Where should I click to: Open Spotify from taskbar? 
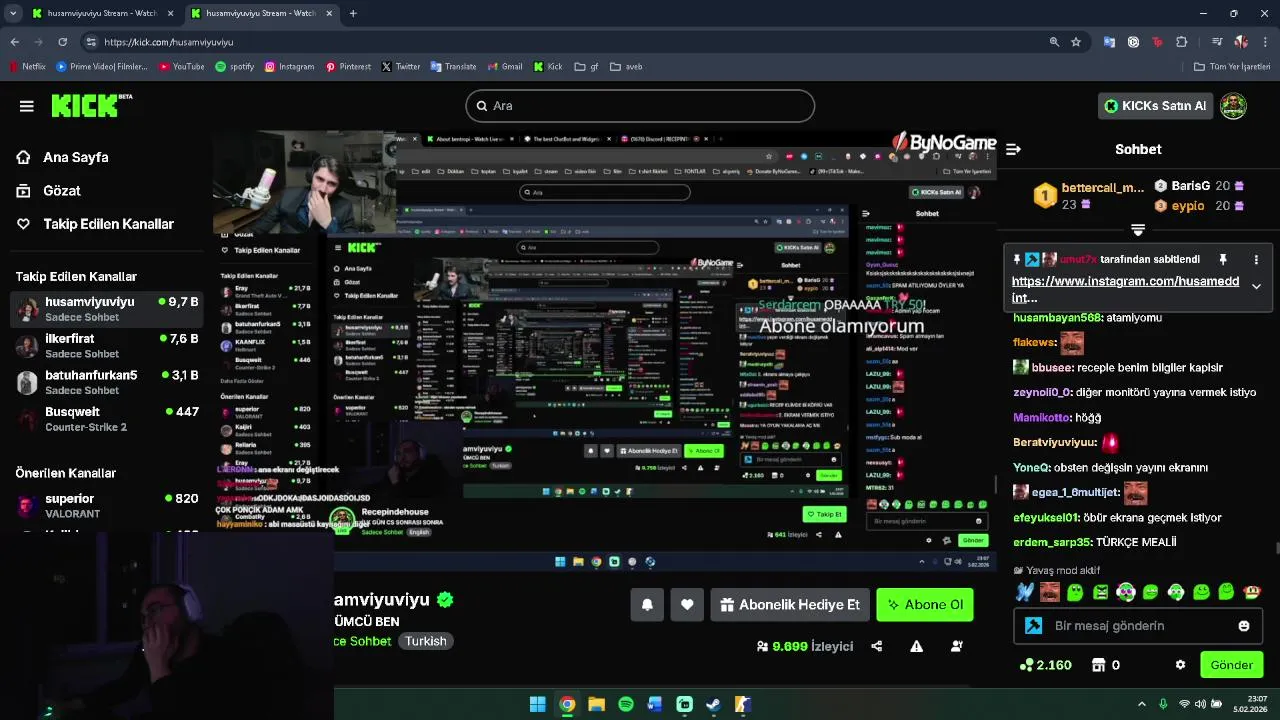626,704
